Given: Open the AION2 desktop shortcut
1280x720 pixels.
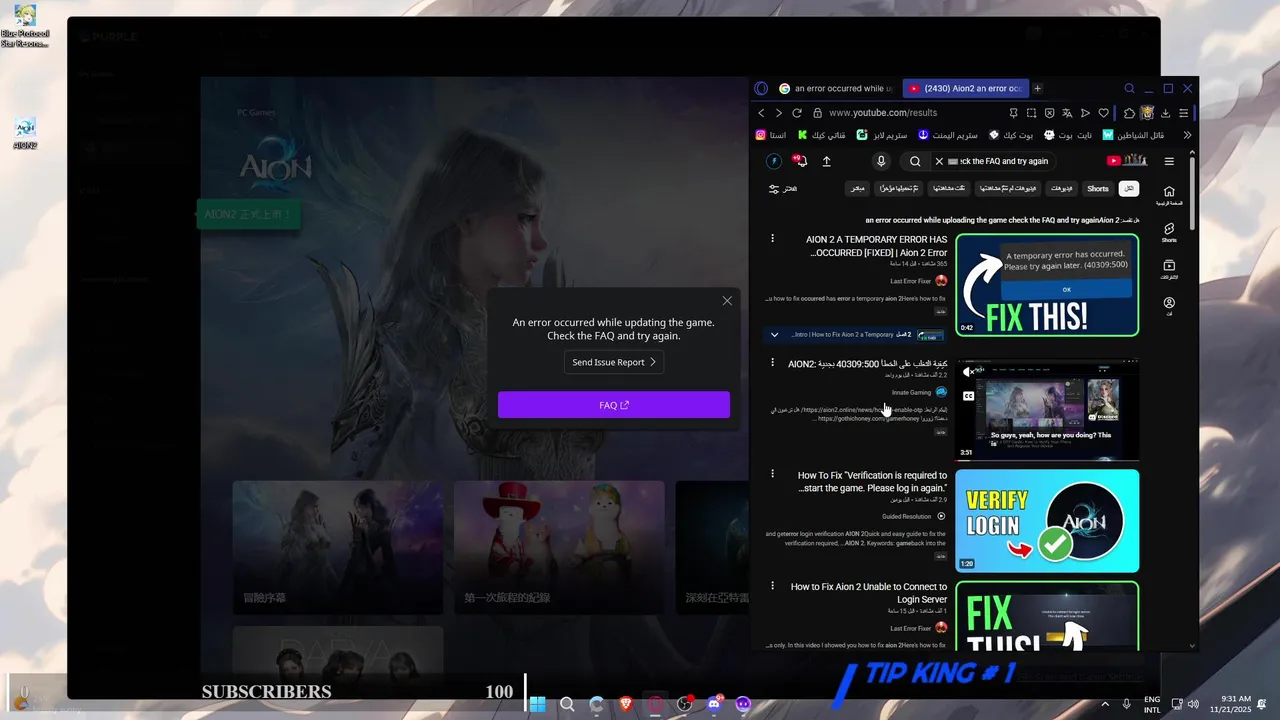Looking at the screenshot, I should (25, 134).
